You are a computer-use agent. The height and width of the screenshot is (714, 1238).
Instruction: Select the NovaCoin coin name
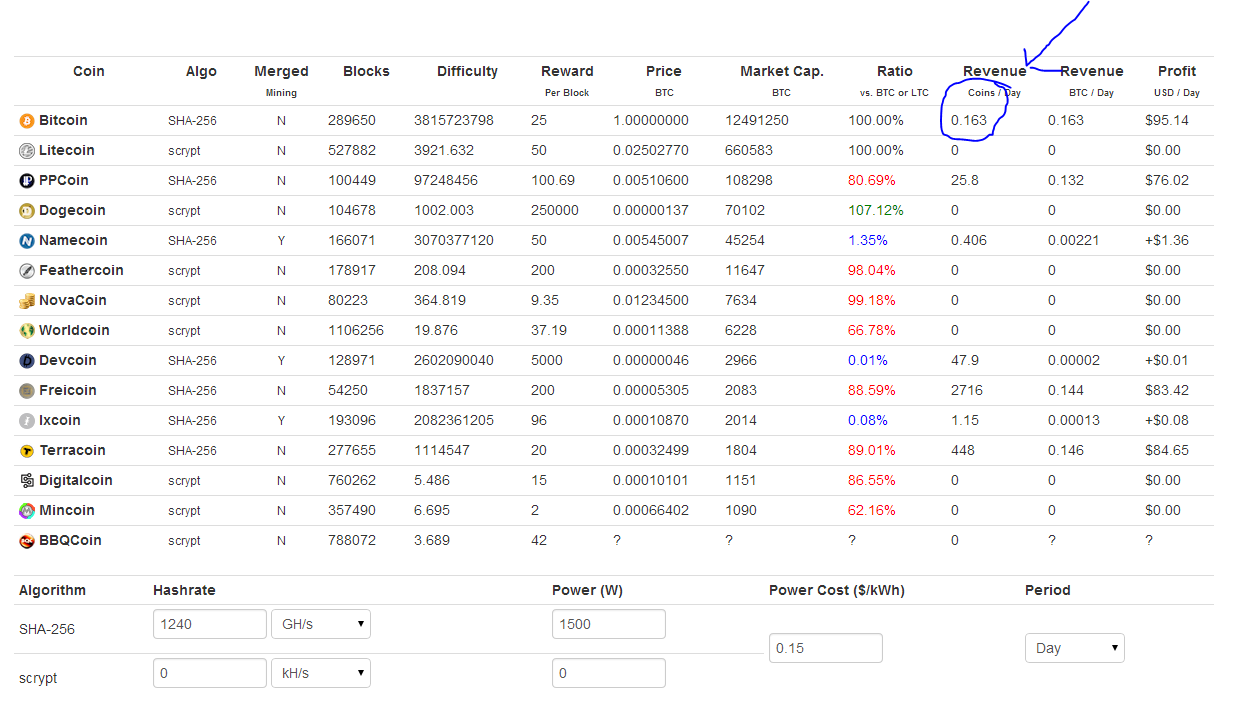pos(73,300)
